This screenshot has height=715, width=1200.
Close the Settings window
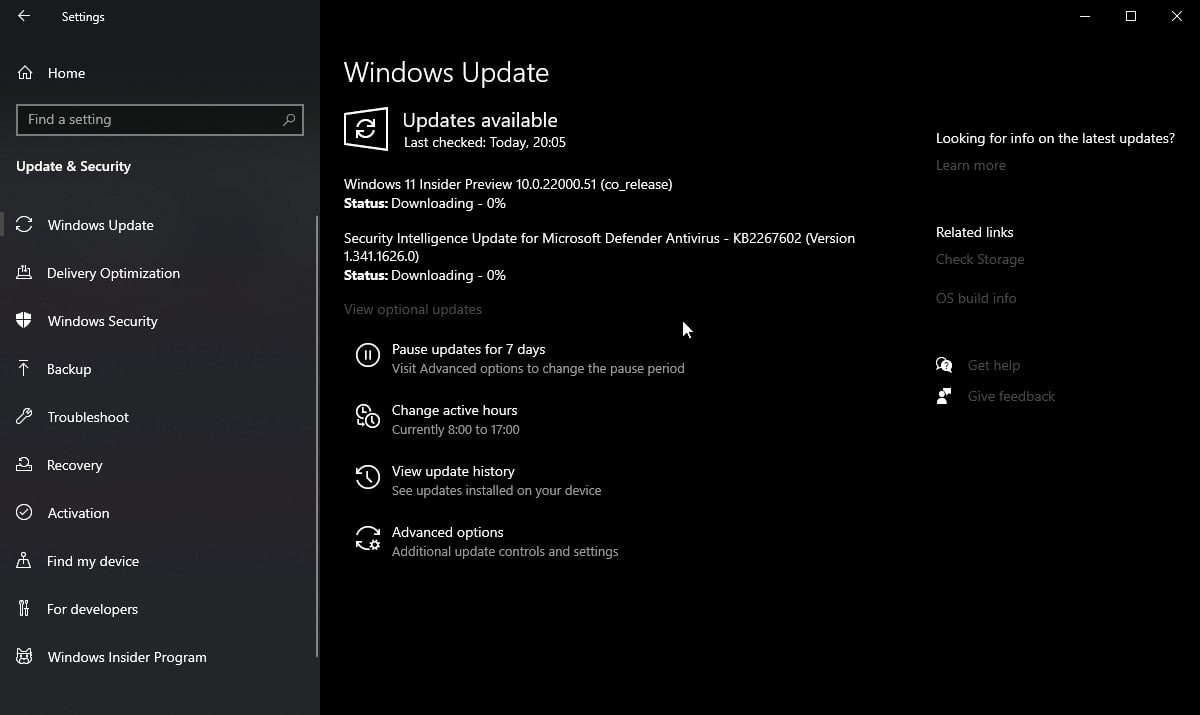click(1177, 16)
